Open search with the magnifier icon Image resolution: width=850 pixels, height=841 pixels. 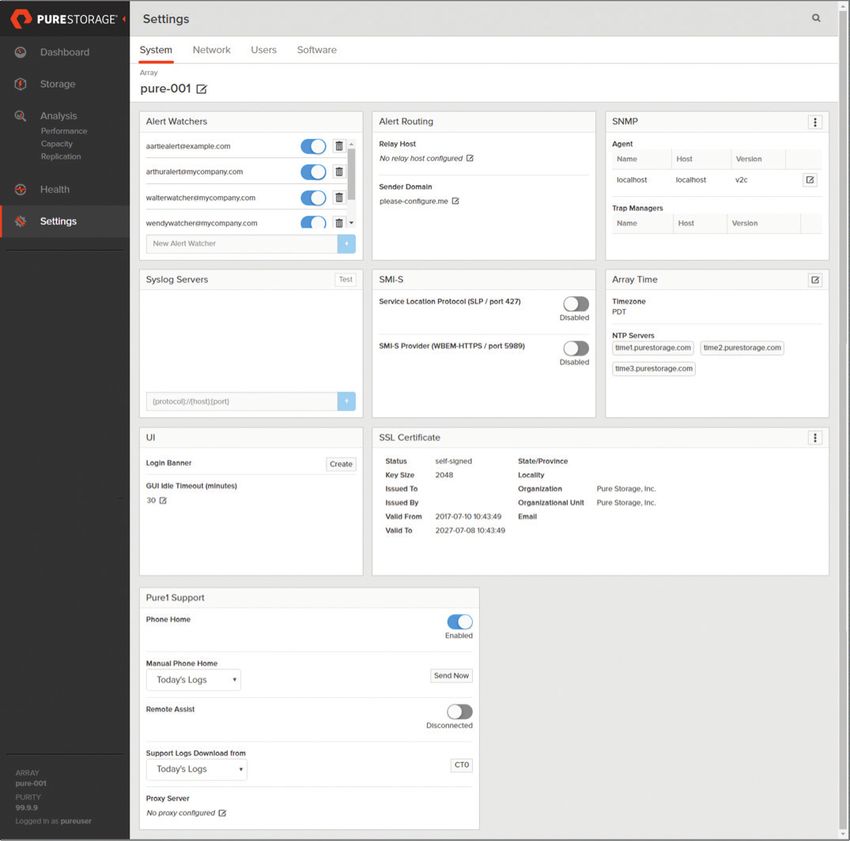(x=816, y=18)
